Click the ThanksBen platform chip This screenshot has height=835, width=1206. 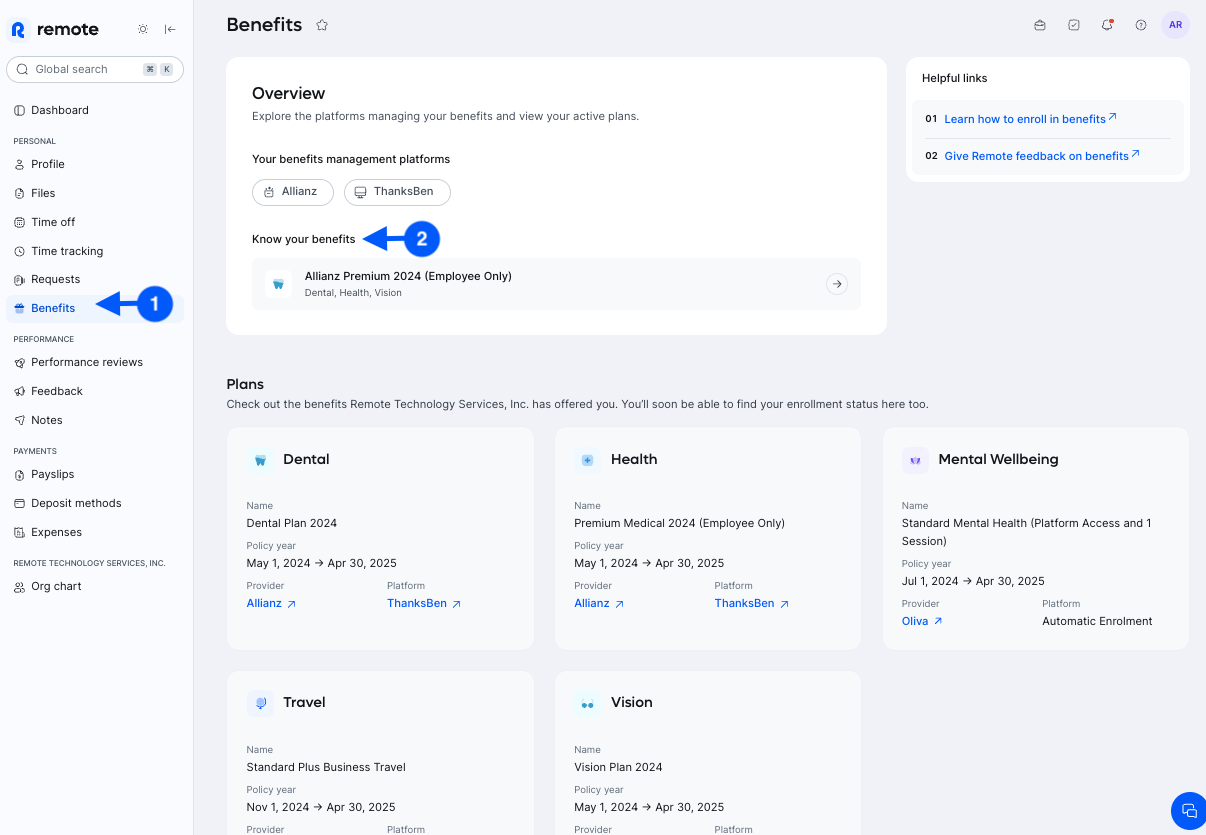click(397, 192)
